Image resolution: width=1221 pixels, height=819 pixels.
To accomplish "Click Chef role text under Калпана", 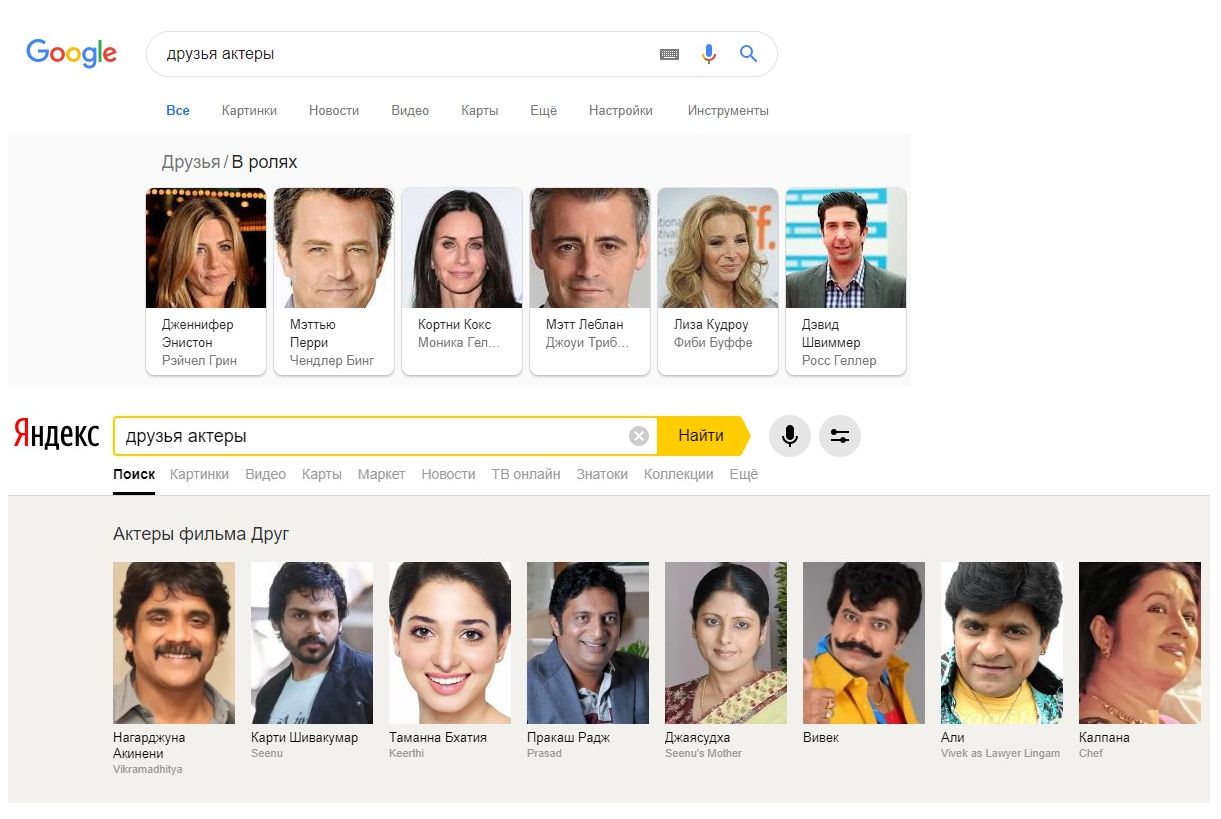I will click(x=1091, y=753).
